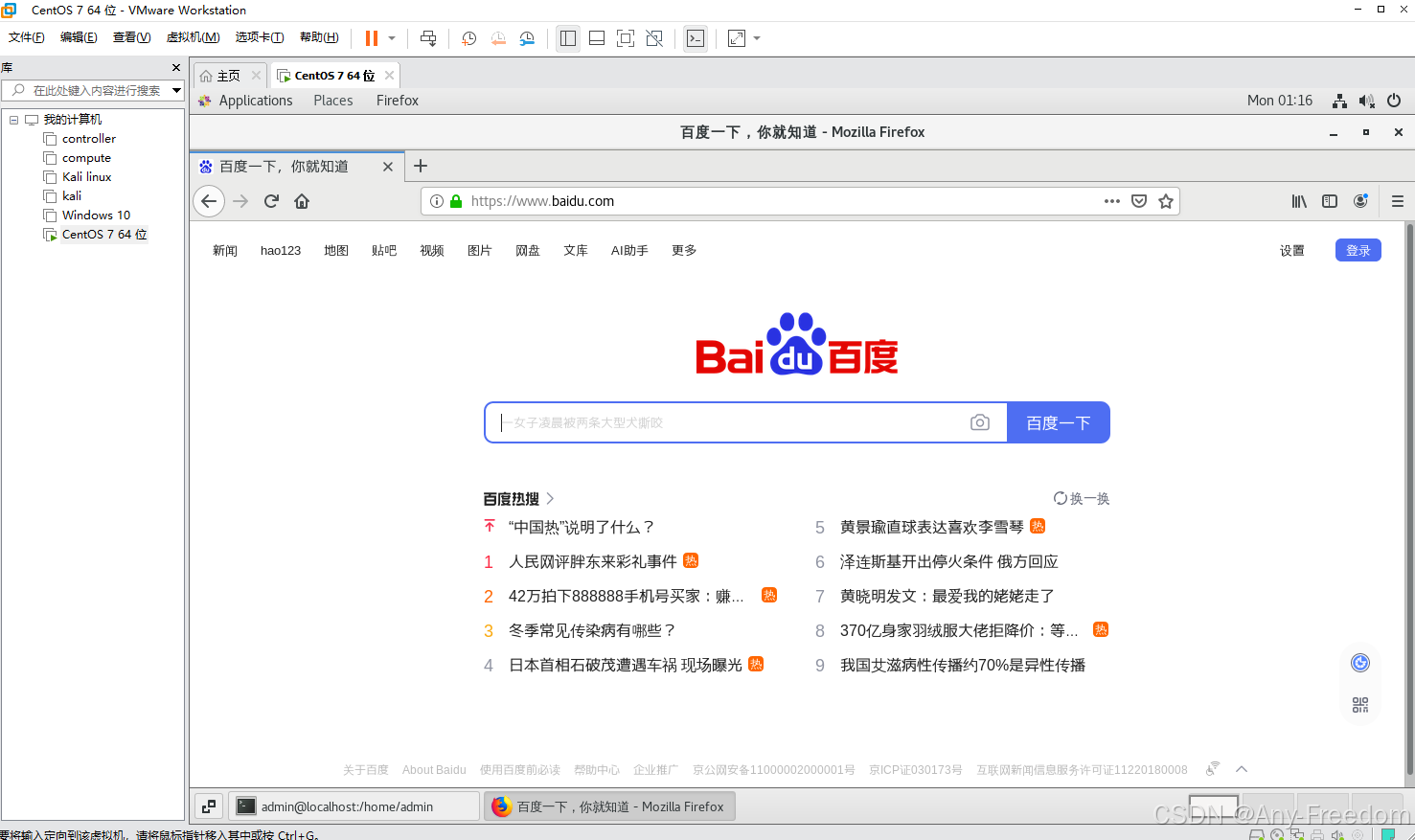
Task: Open the hao123 link
Action: (x=281, y=250)
